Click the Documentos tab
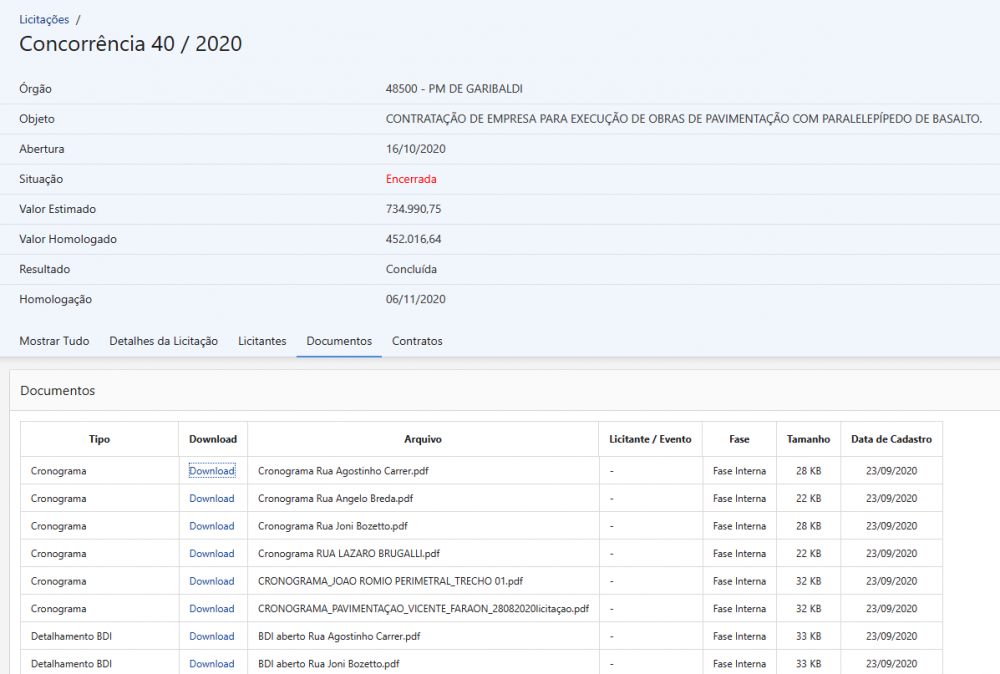Screen dimensions: 1000x674 coord(339,341)
